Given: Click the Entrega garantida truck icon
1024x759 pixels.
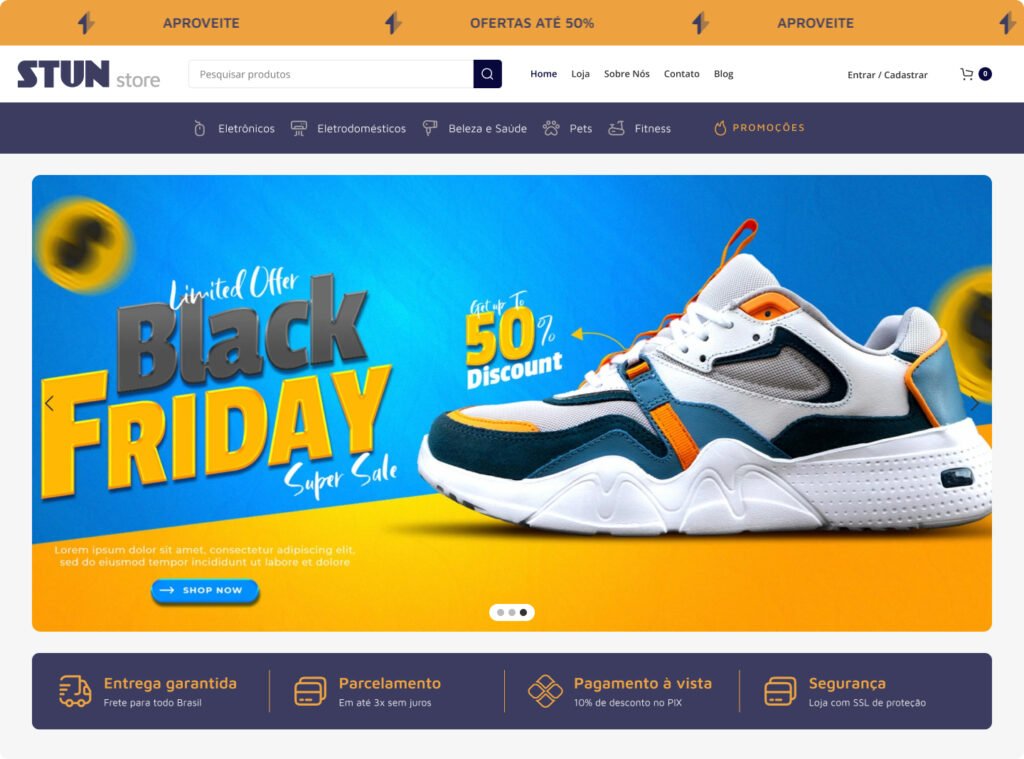Looking at the screenshot, I should [x=75, y=691].
